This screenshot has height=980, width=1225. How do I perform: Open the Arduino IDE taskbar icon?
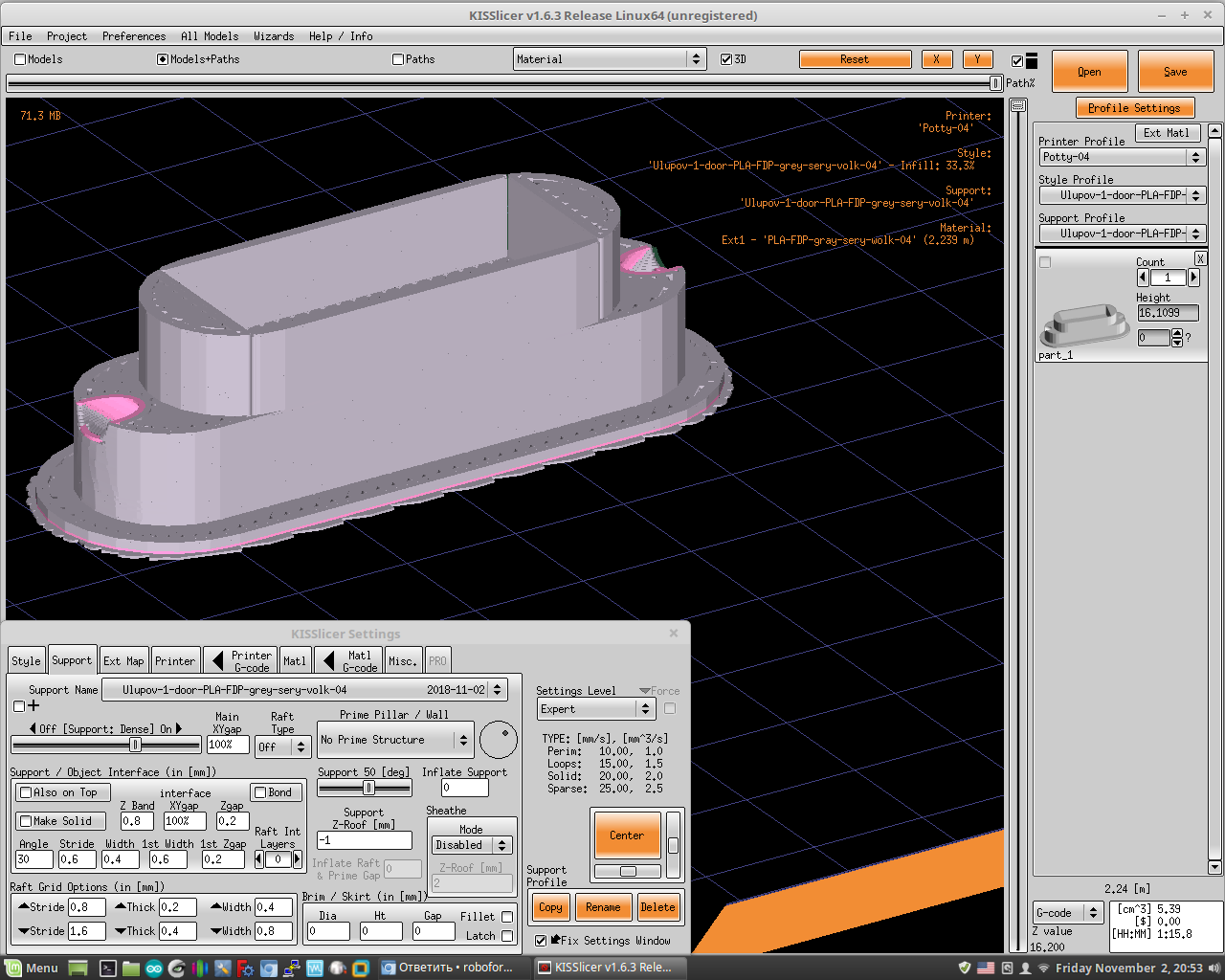(x=153, y=969)
